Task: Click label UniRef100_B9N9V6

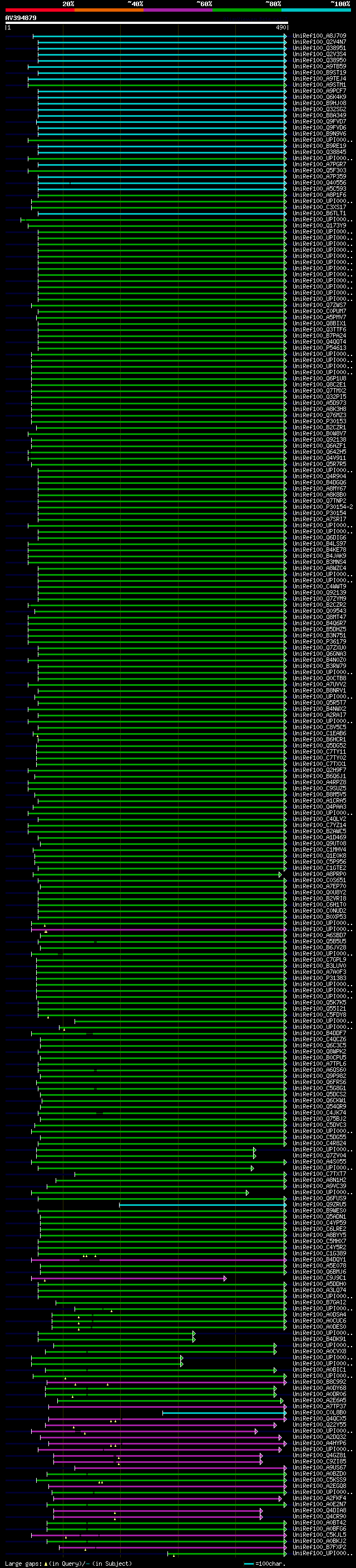Action: tap(319, 133)
